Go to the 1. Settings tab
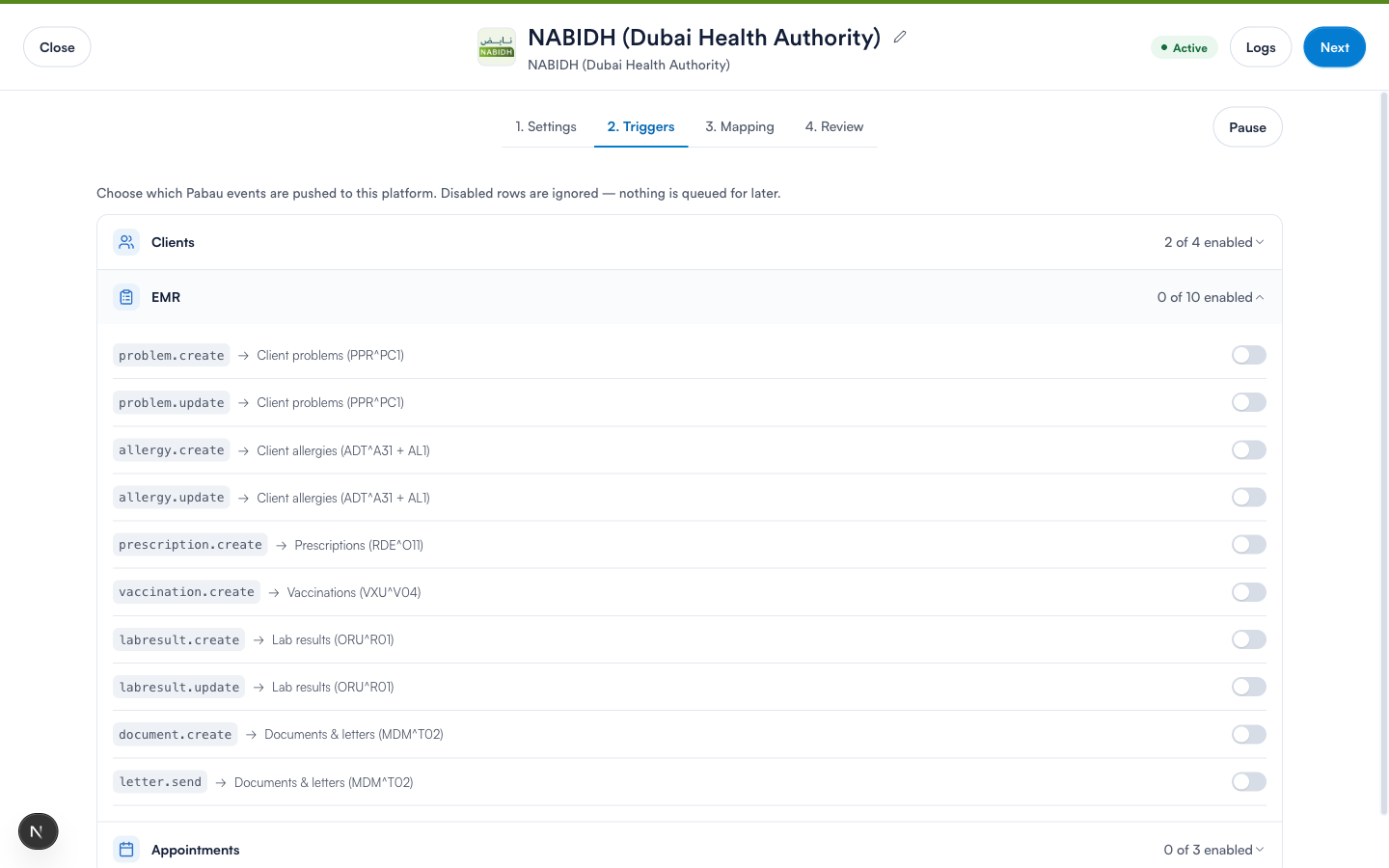 pyautogui.click(x=546, y=126)
